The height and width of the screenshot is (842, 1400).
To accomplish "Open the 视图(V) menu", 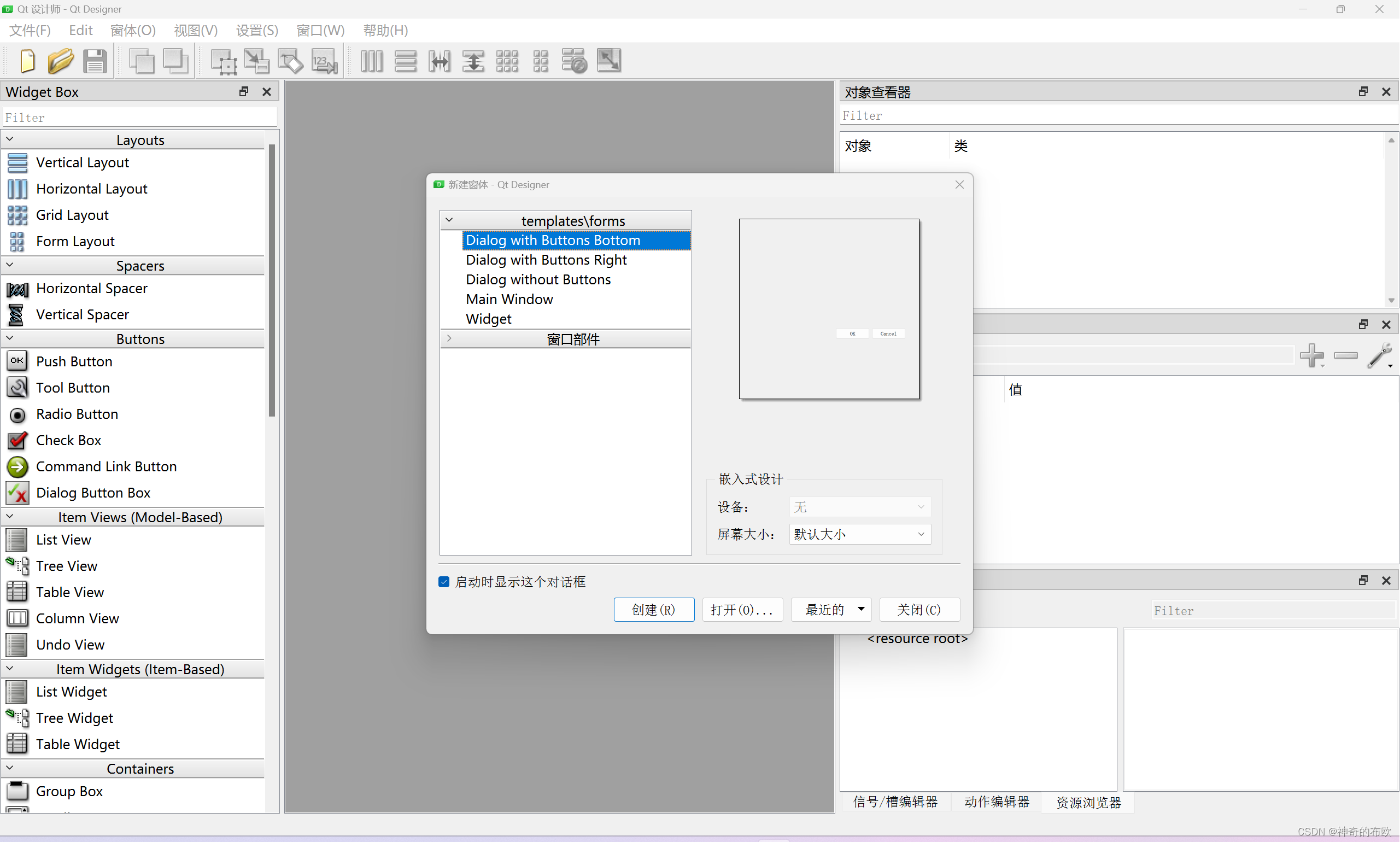I will [x=196, y=30].
